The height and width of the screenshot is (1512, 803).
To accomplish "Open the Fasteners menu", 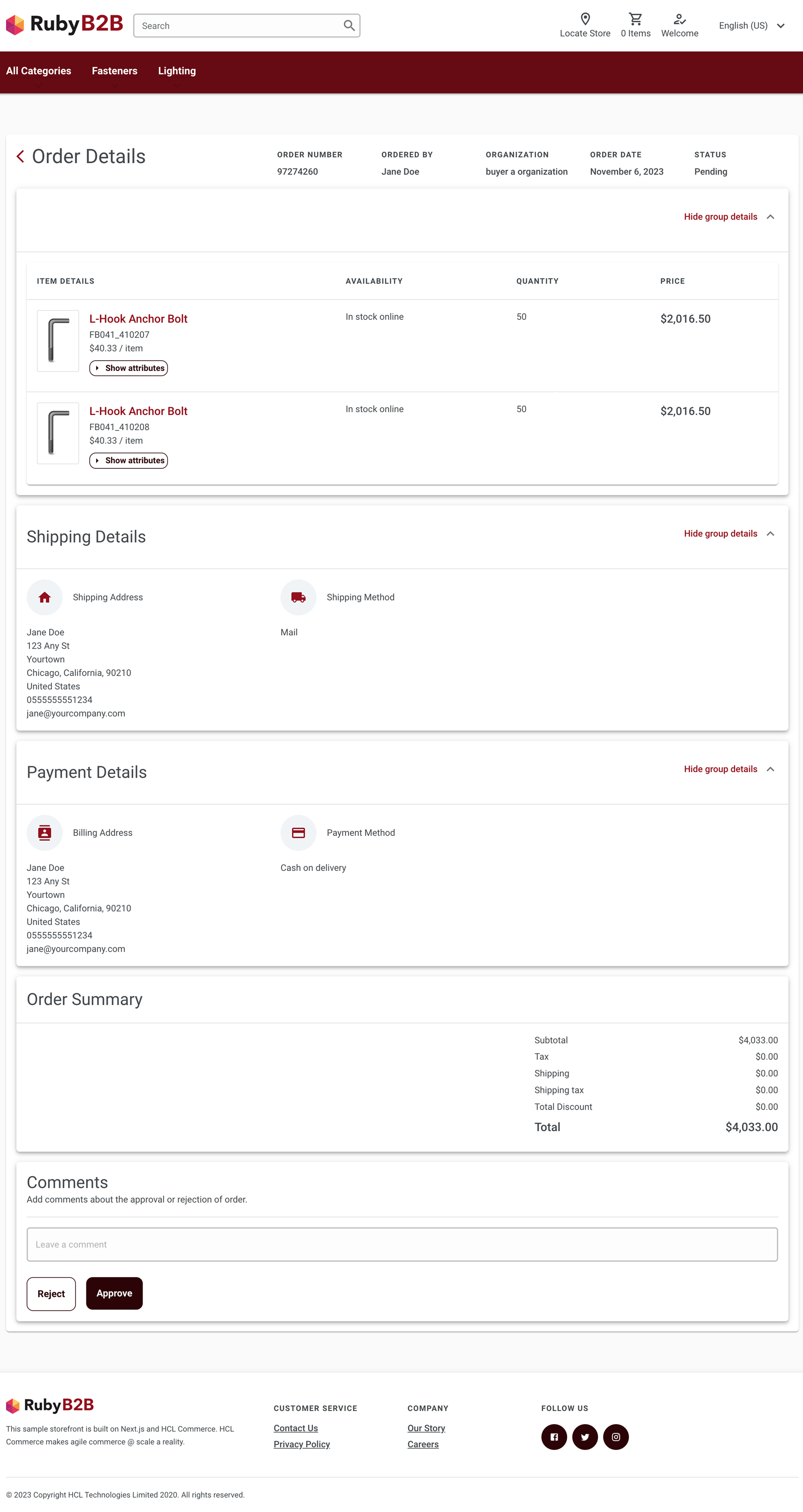I will coord(114,71).
